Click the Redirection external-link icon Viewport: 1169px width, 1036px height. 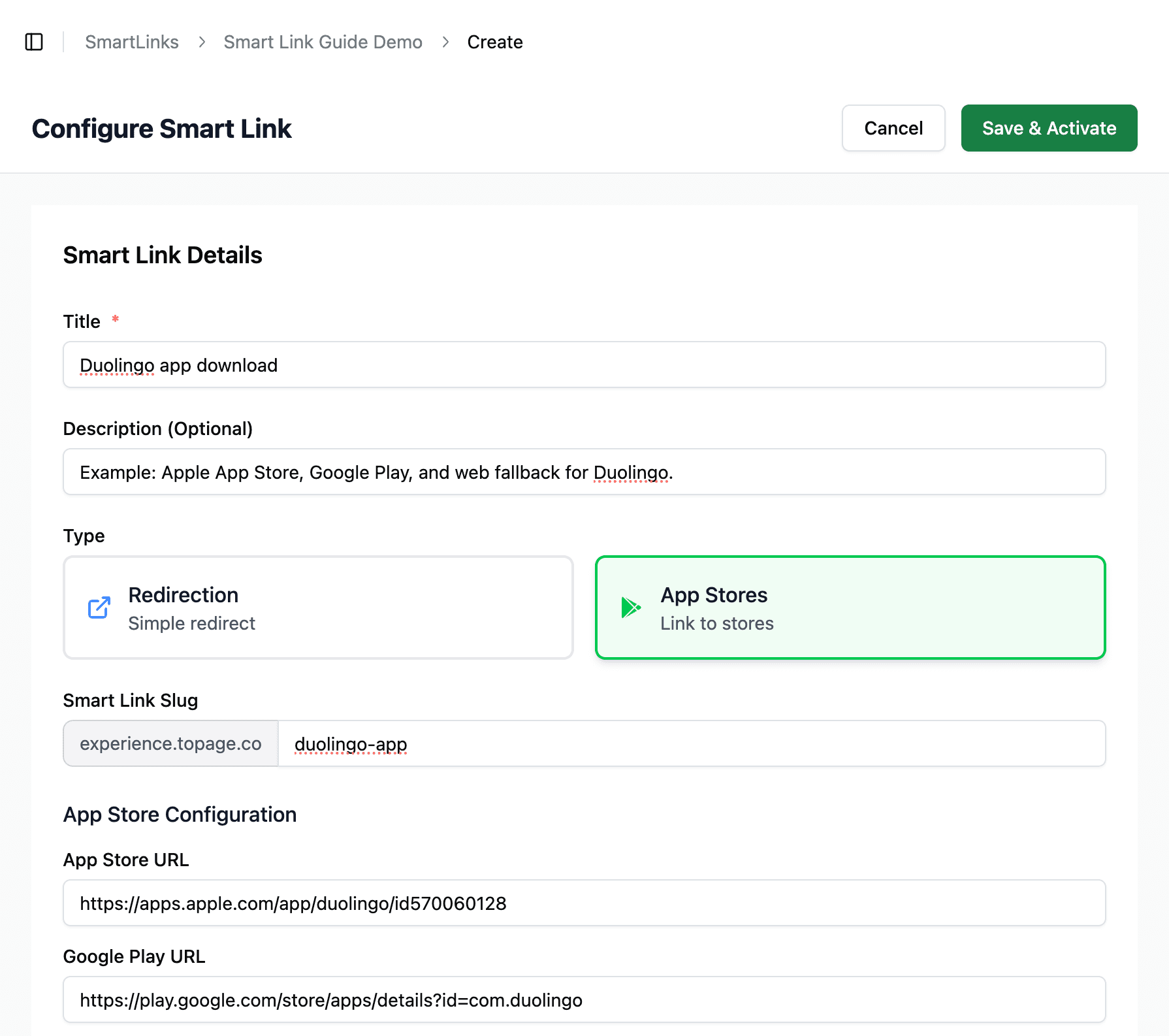pos(99,607)
